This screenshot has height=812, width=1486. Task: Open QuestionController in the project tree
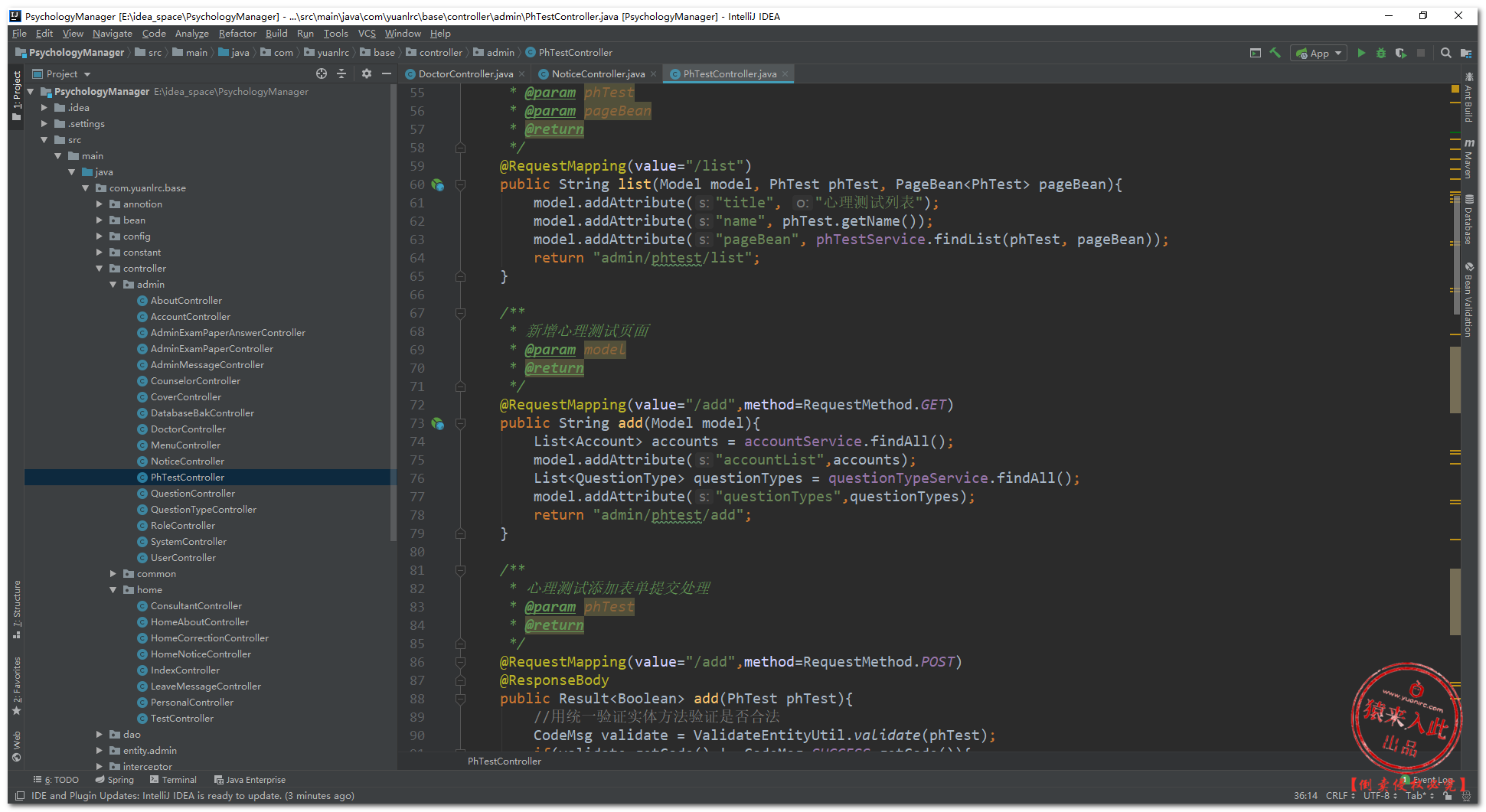click(x=193, y=494)
